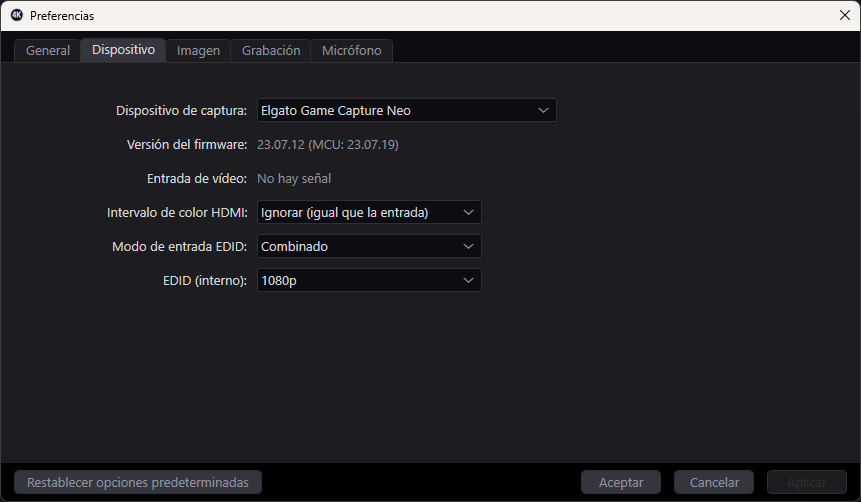The width and height of the screenshot is (861, 502).
Task: Click Restablecer opciones predeterminadas button
Action: pos(138,482)
